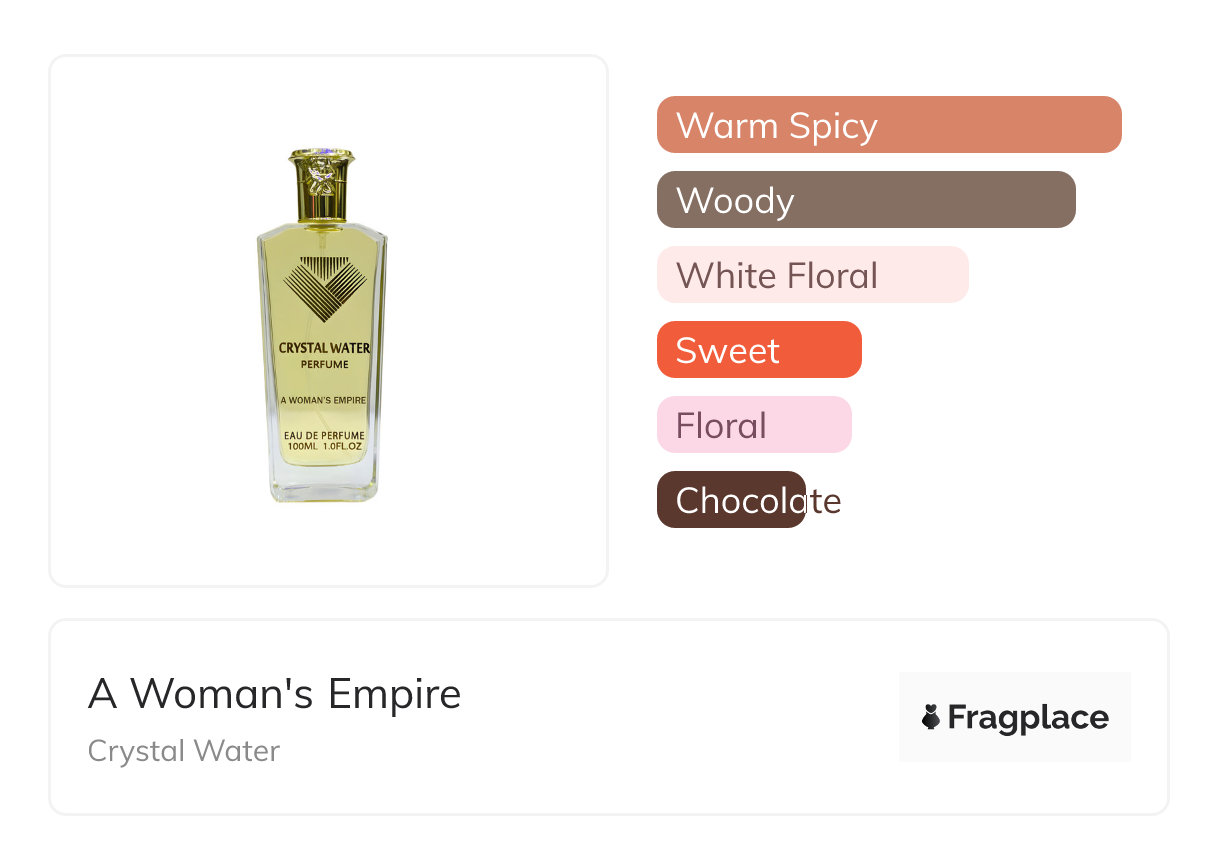Click the A Woman's Empire bottle text
This screenshot has width=1218, height=864.
[x=323, y=400]
